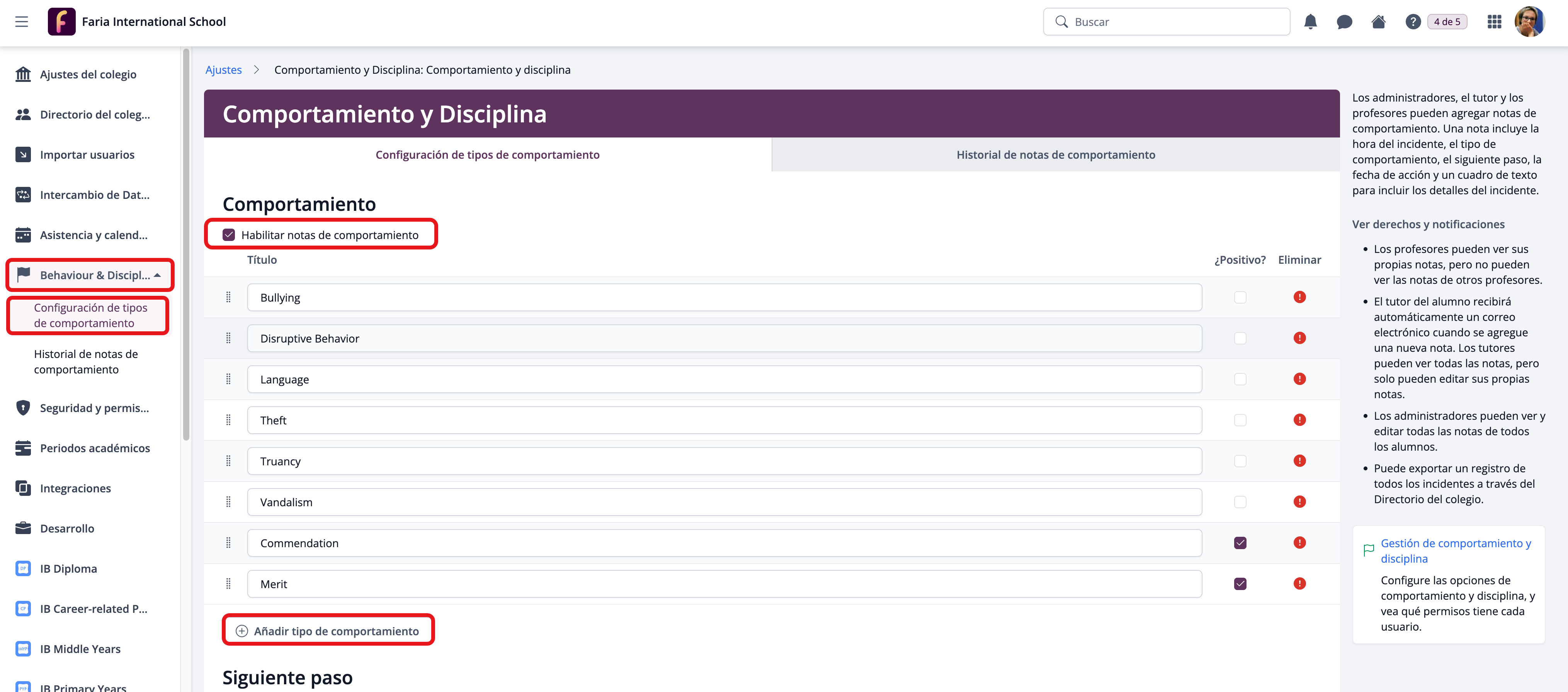Open the messages speech bubble icon
1568x692 pixels.
1344,22
